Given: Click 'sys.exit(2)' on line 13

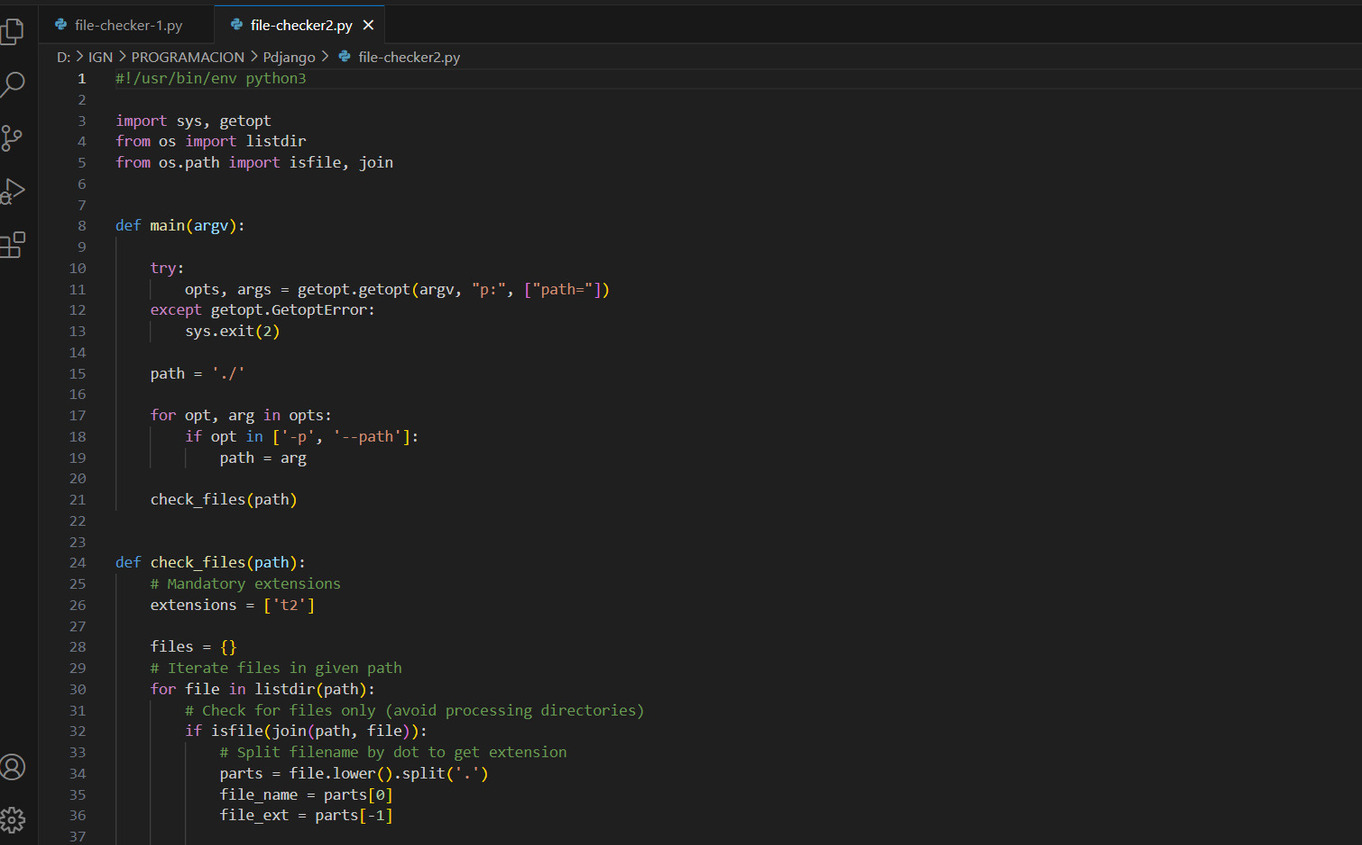Looking at the screenshot, I should click(233, 331).
